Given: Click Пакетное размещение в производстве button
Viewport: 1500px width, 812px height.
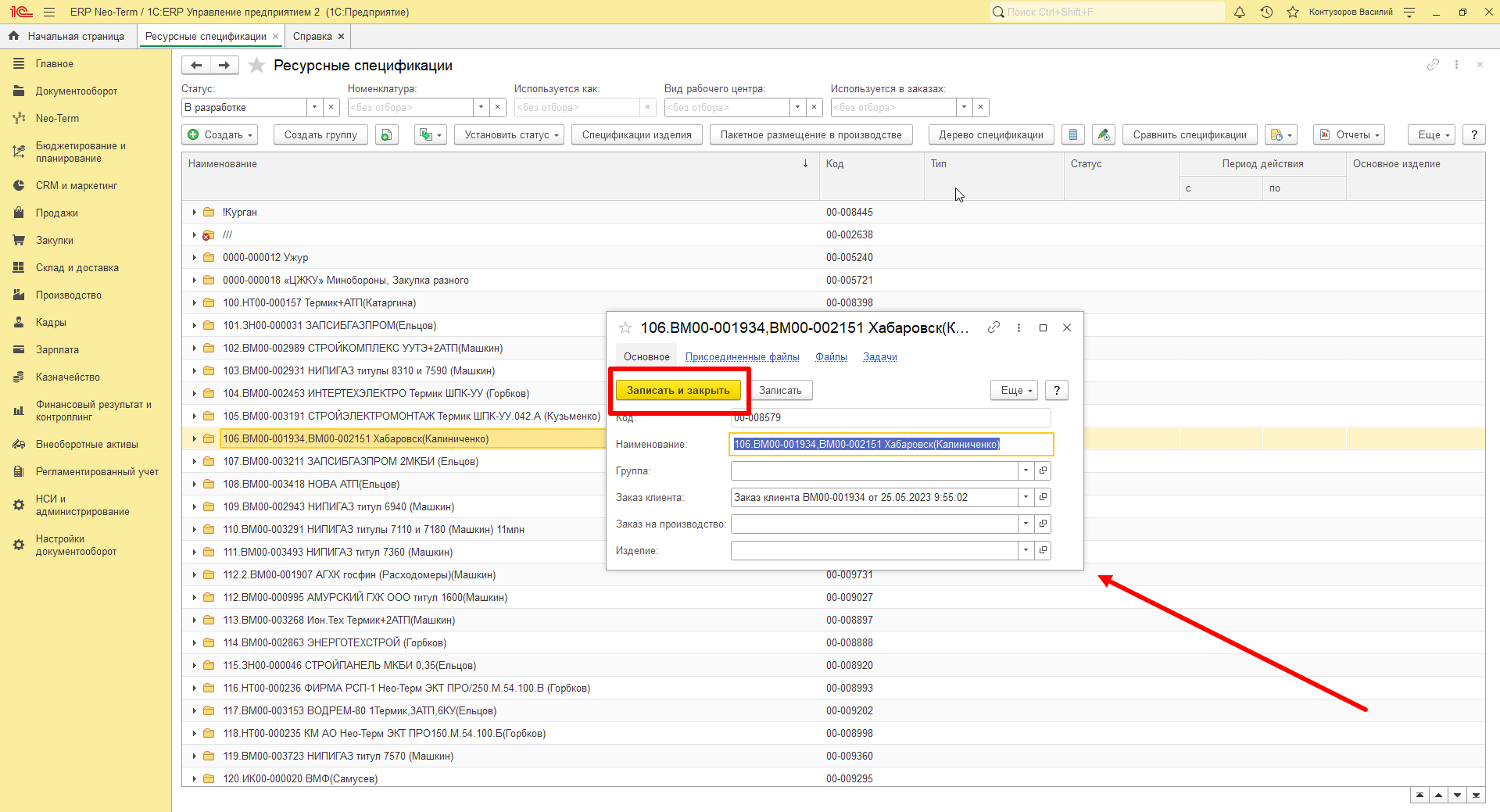Looking at the screenshot, I should pos(811,135).
